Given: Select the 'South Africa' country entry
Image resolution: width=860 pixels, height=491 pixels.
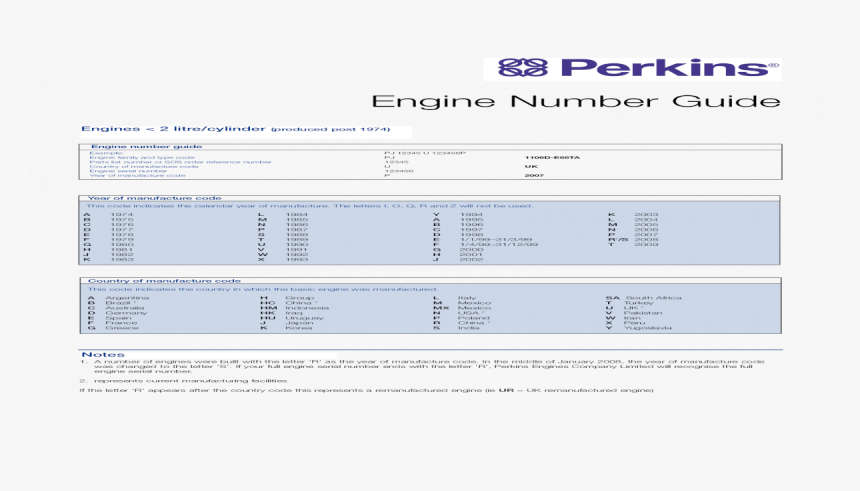Looking at the screenshot, I should click(x=654, y=298).
